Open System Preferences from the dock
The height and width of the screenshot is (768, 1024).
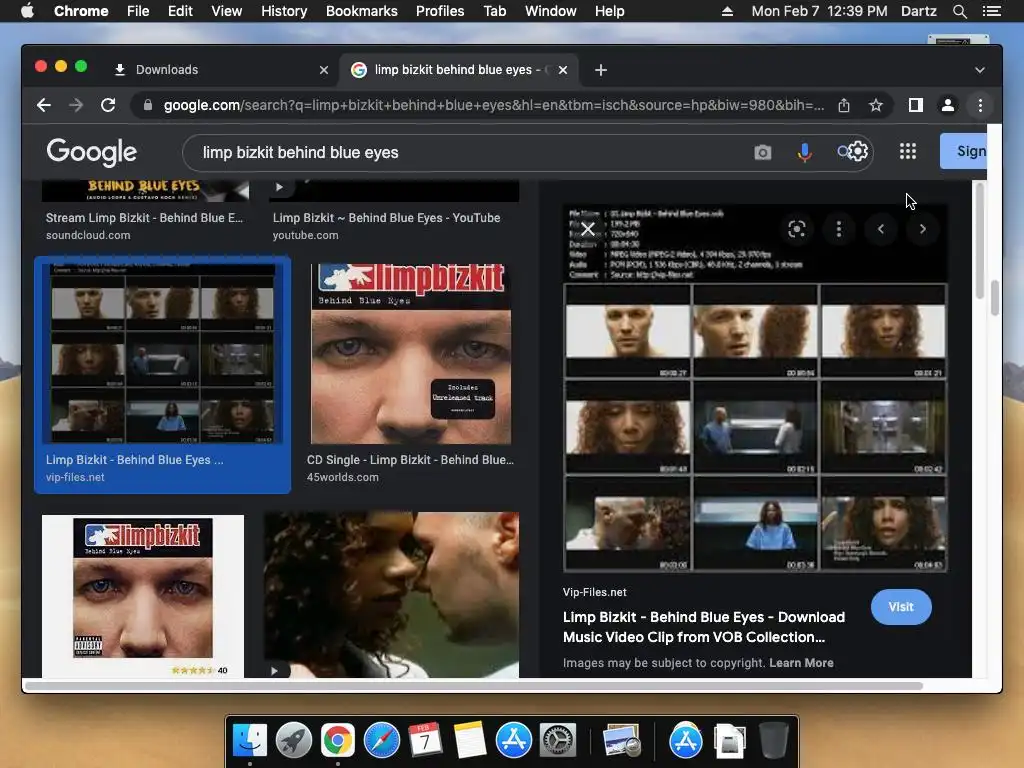click(x=557, y=740)
